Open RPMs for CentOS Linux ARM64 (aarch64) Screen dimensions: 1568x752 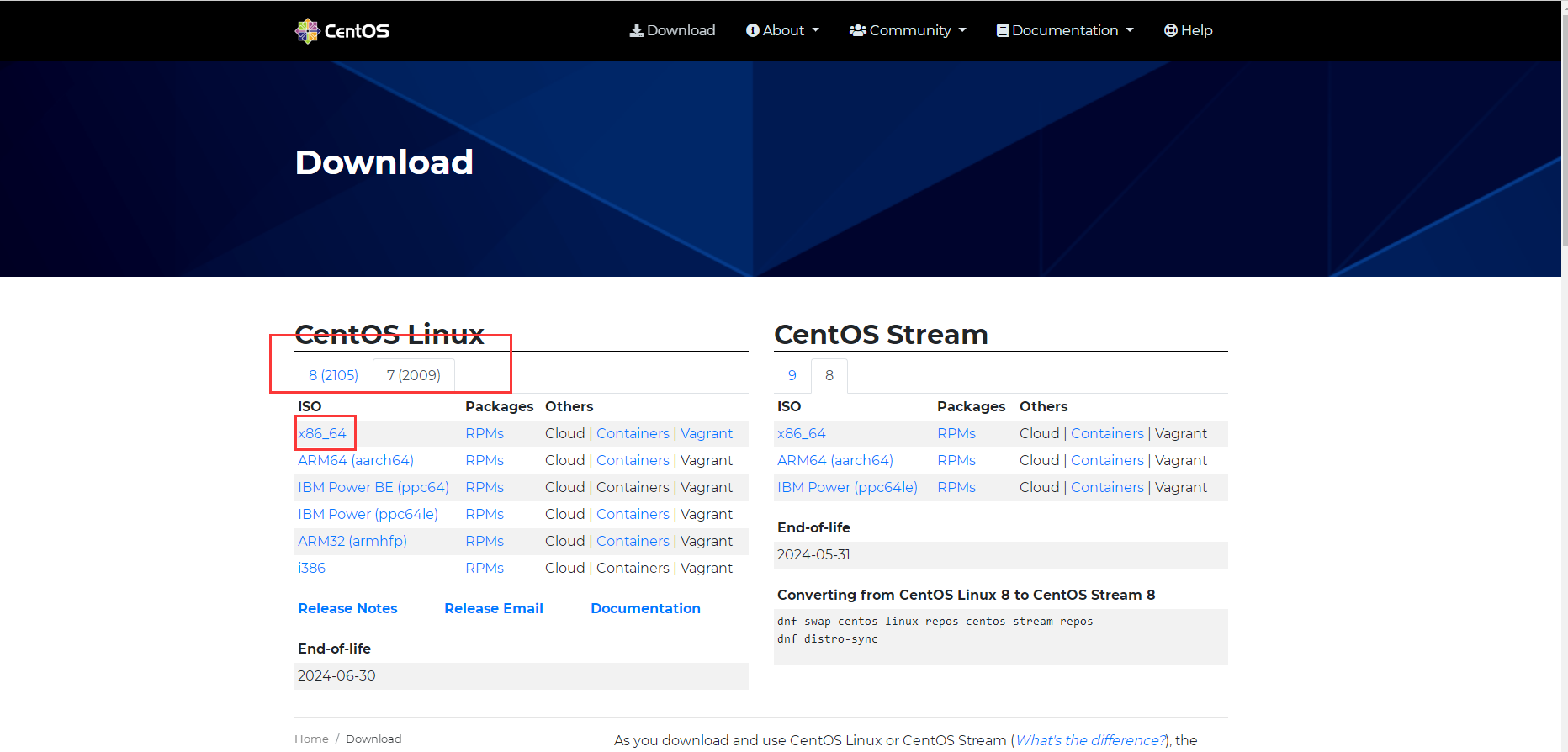tap(485, 460)
